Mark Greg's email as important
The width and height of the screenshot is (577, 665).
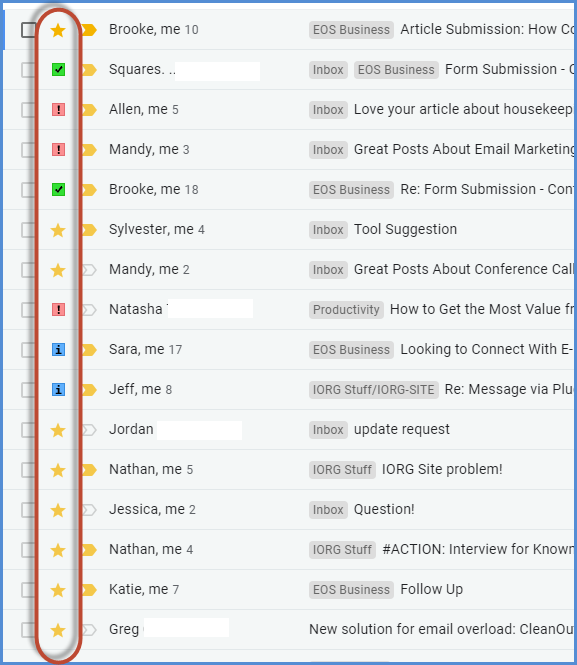pyautogui.click(x=89, y=630)
